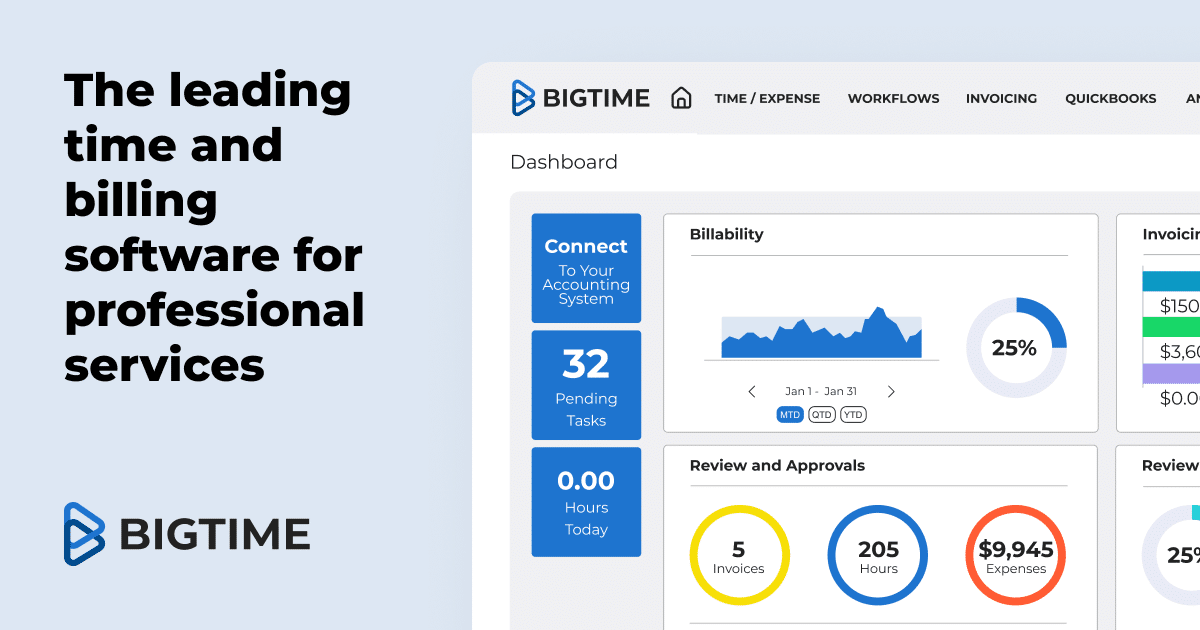Open the Time / Expense menu

tap(767, 98)
